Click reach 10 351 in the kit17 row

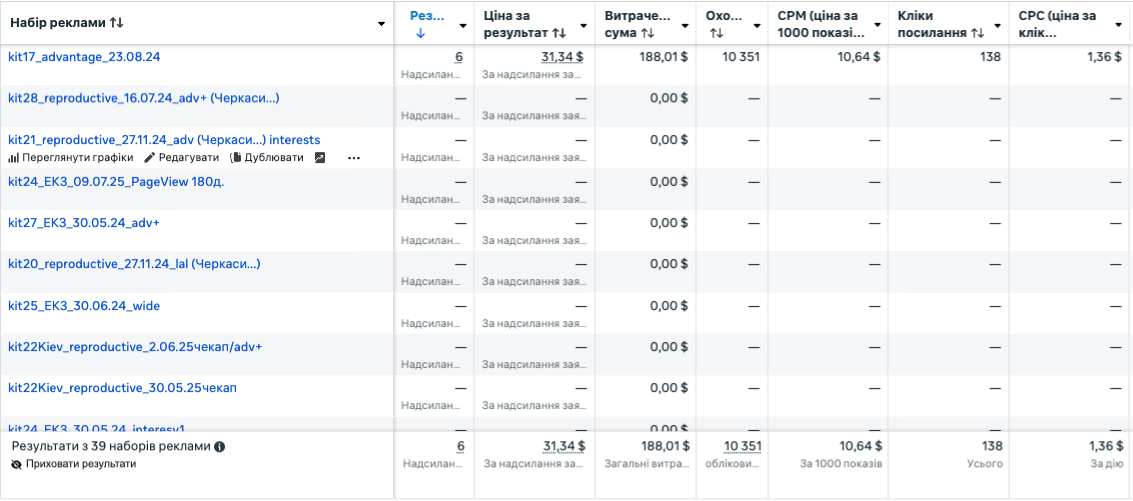pos(741,57)
